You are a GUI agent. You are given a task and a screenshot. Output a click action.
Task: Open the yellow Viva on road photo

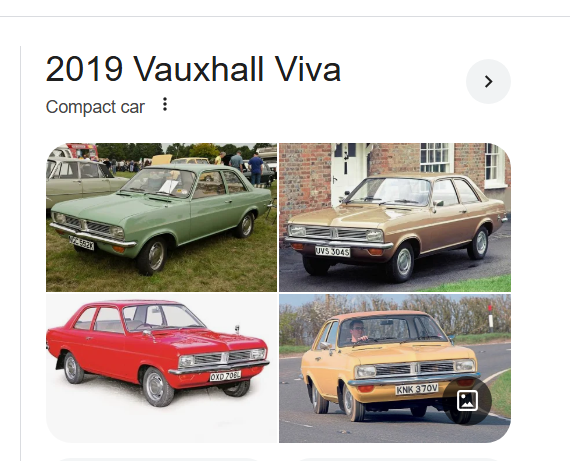(x=395, y=368)
